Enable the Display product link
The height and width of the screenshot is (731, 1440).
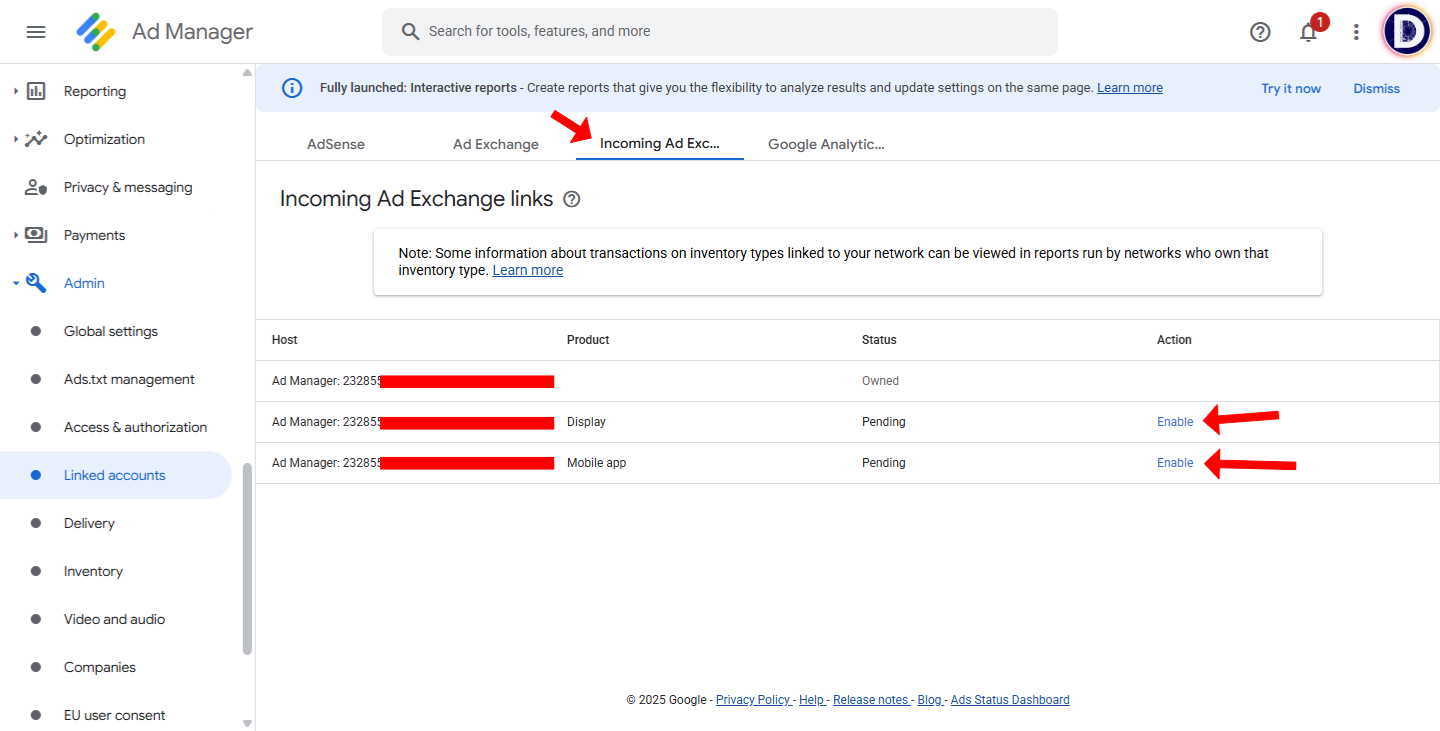tap(1175, 422)
